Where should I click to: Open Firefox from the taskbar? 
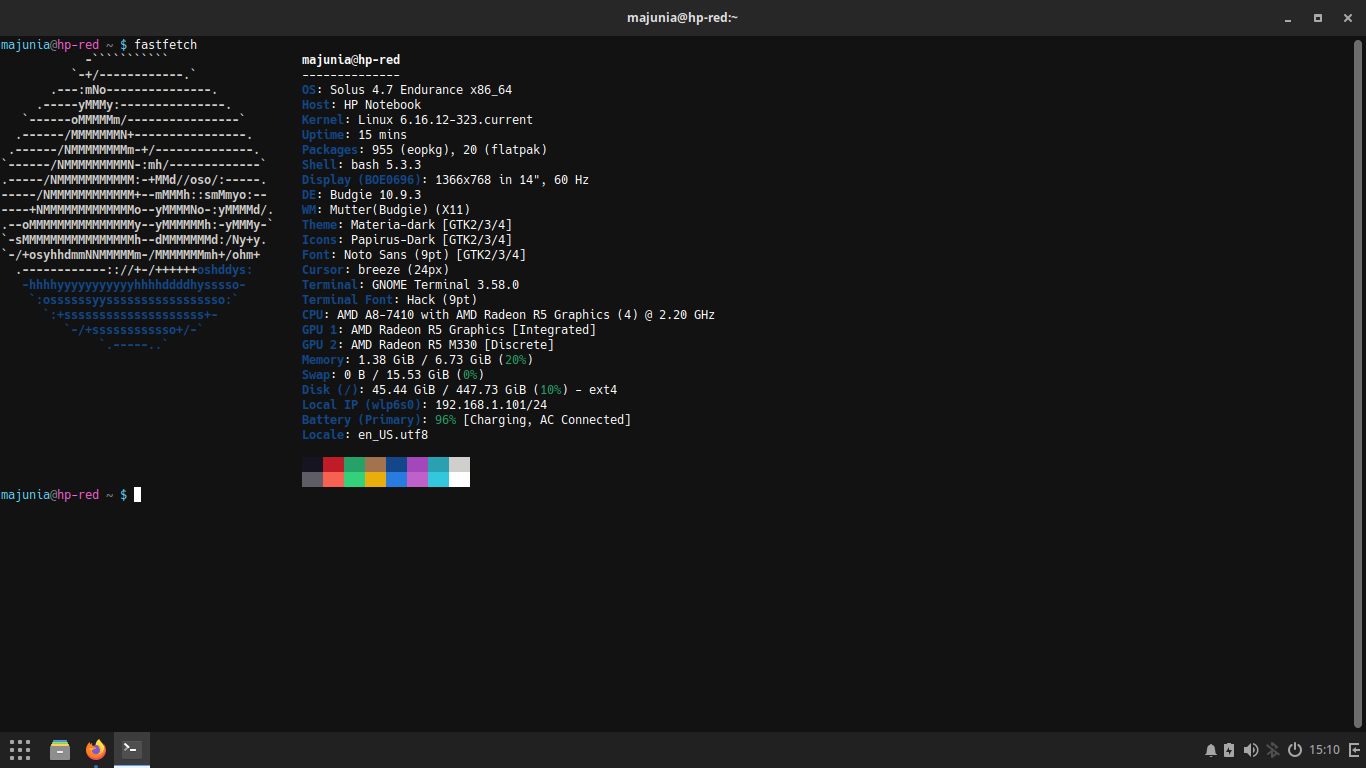(96, 749)
